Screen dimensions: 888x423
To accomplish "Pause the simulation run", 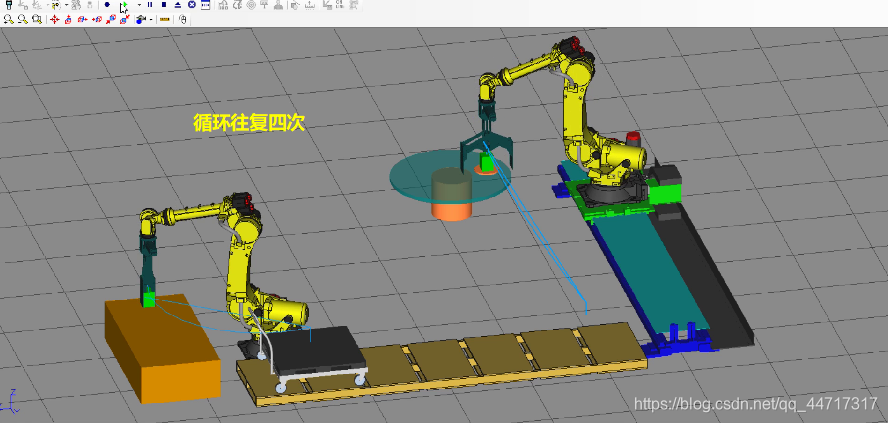I will click(150, 5).
